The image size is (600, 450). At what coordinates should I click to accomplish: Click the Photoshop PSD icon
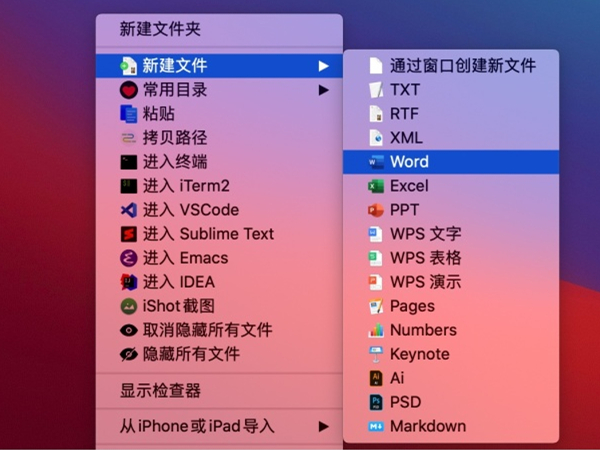375,402
